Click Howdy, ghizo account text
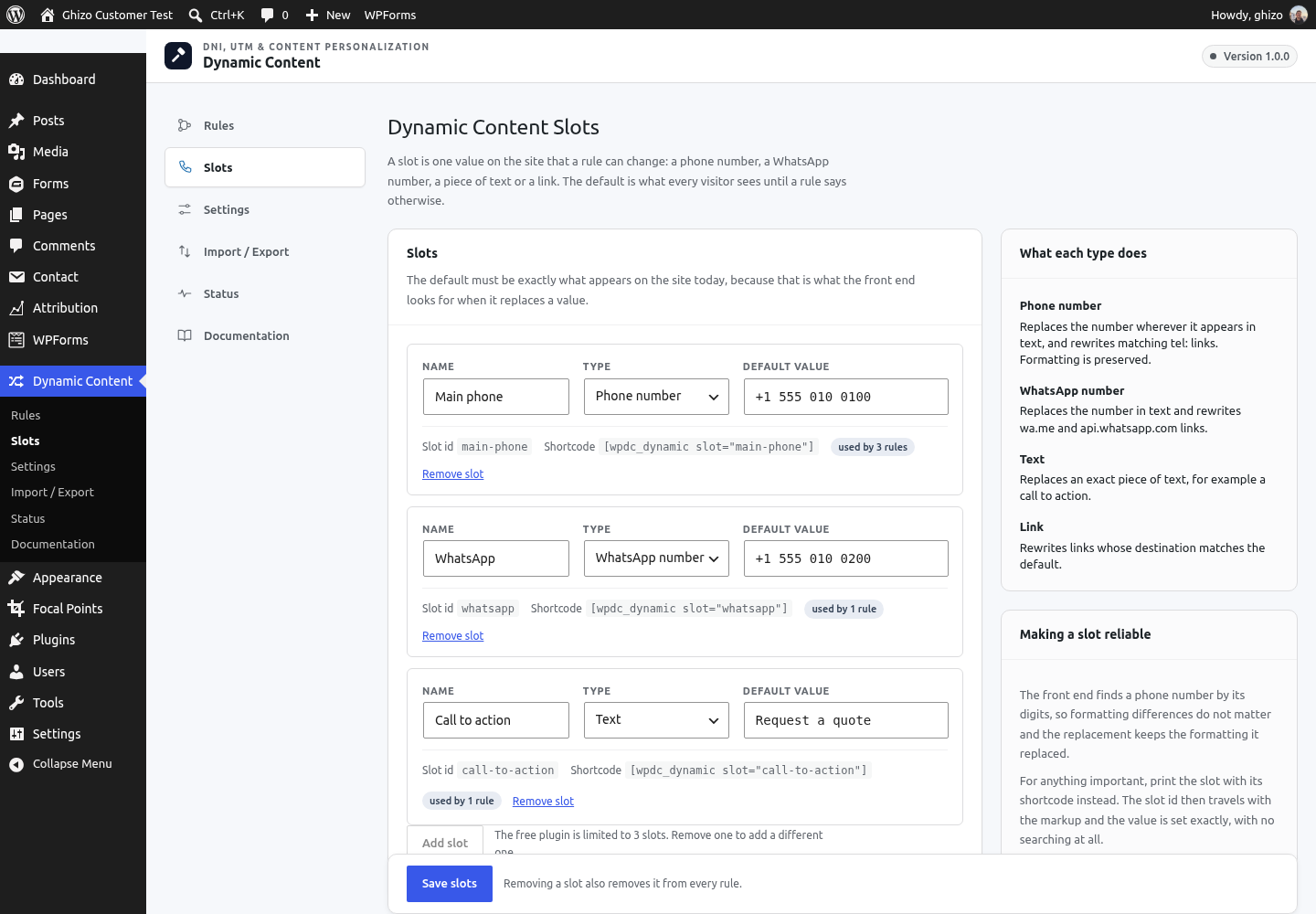The height and width of the screenshot is (914, 1316). (x=1247, y=15)
